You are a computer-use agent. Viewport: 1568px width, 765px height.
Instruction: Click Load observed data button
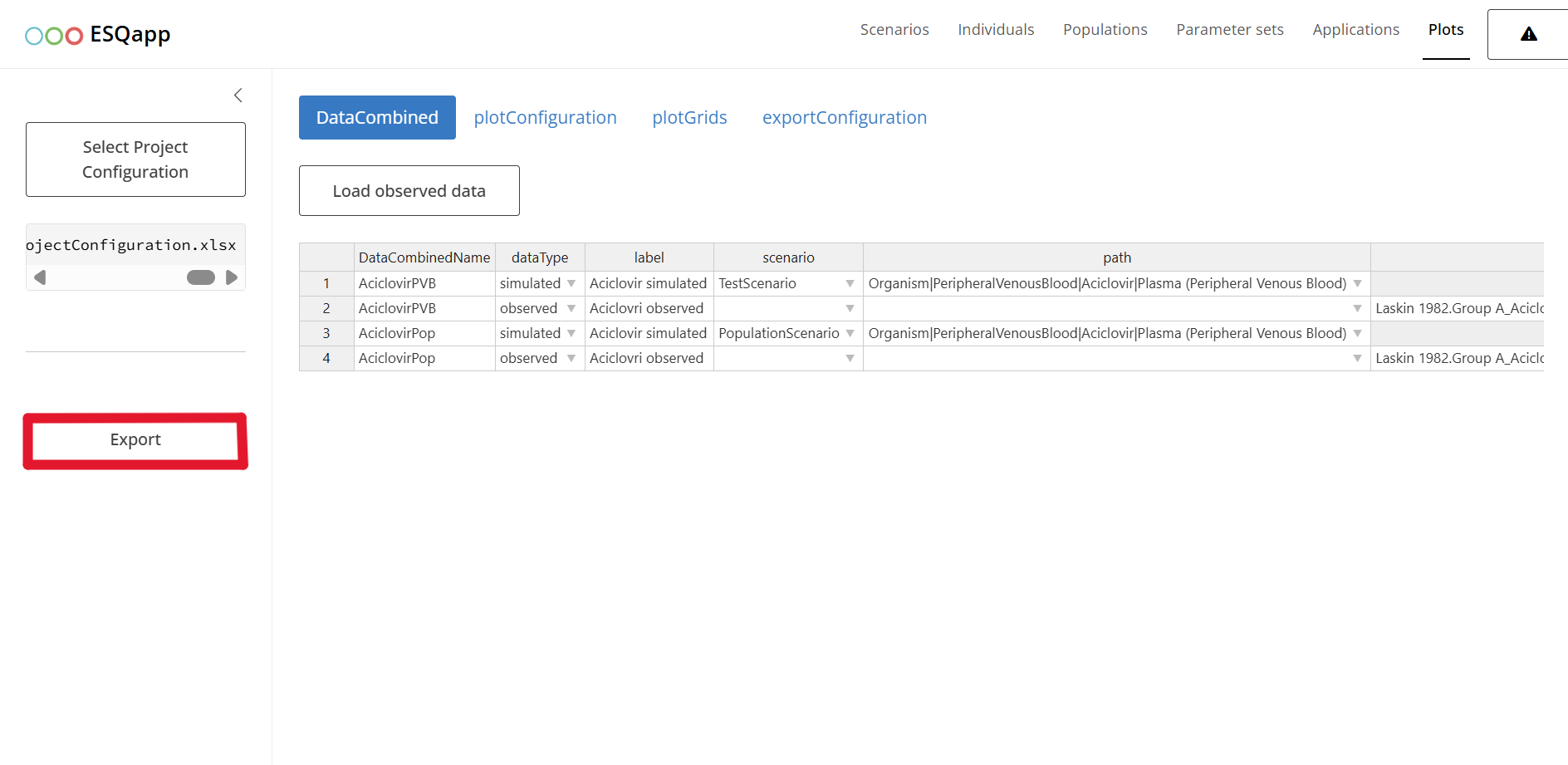click(409, 191)
